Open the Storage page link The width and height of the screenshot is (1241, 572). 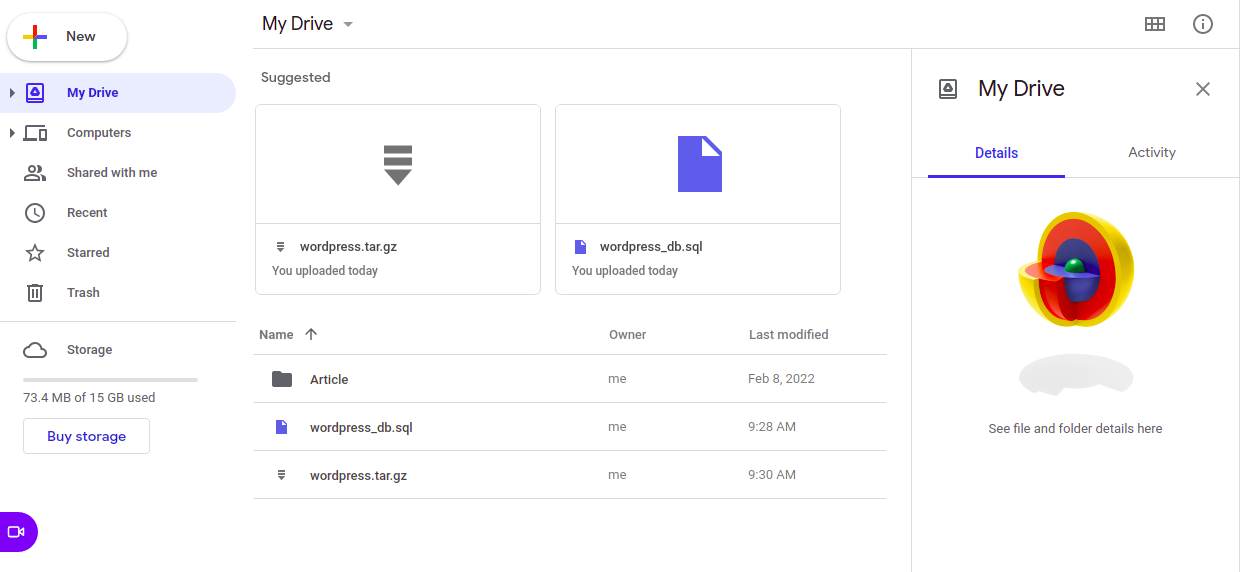coord(89,350)
